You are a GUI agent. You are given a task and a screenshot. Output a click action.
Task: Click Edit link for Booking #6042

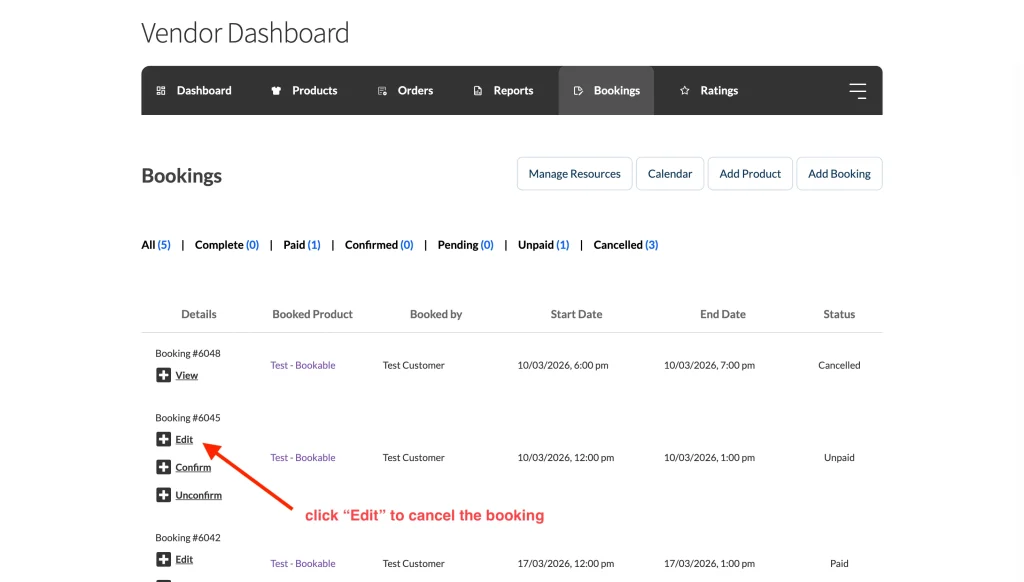(x=184, y=560)
